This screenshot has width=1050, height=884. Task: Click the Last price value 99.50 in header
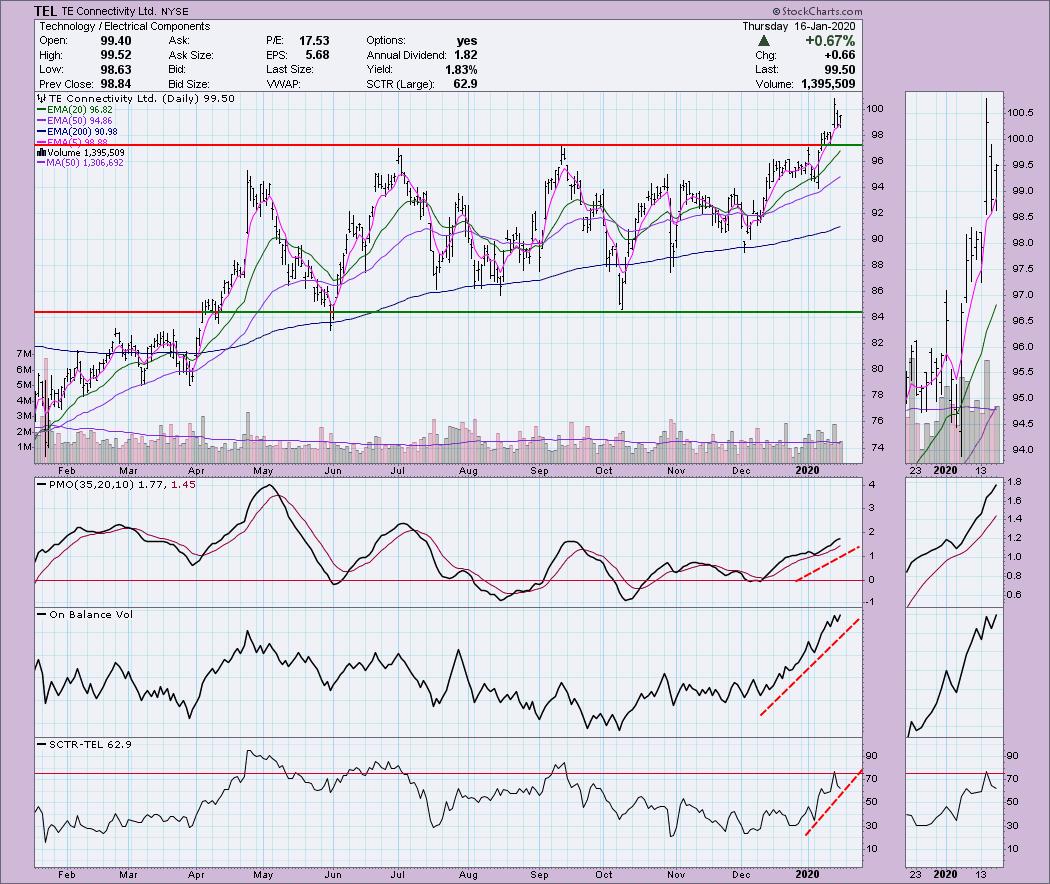pos(839,70)
